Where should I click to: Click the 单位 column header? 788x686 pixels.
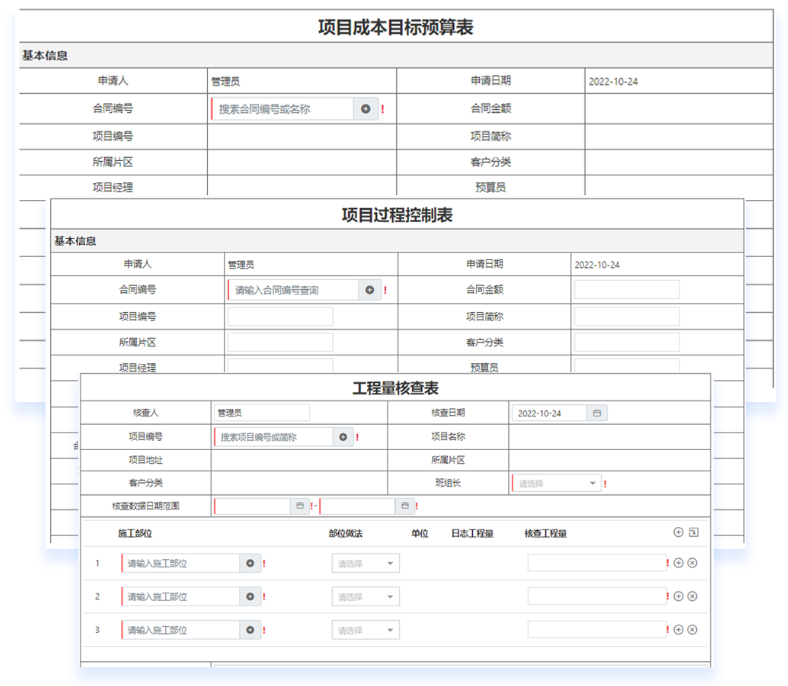click(420, 533)
